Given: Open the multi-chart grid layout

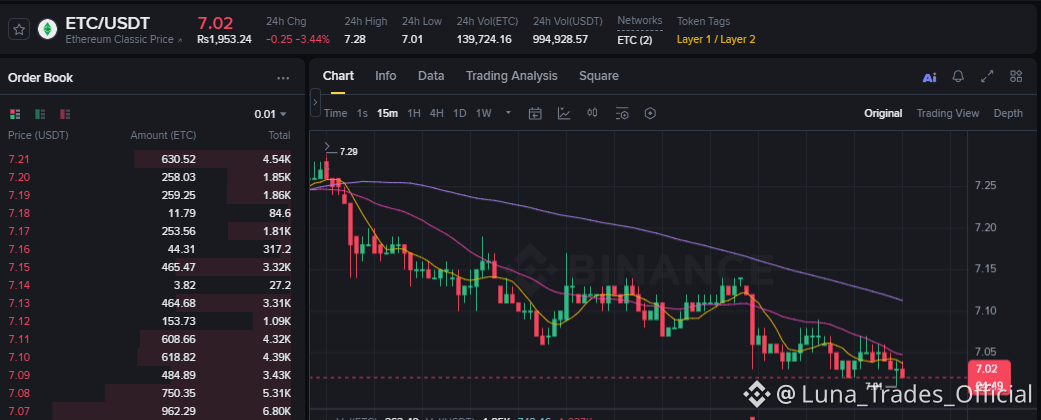Looking at the screenshot, I should point(1016,76).
